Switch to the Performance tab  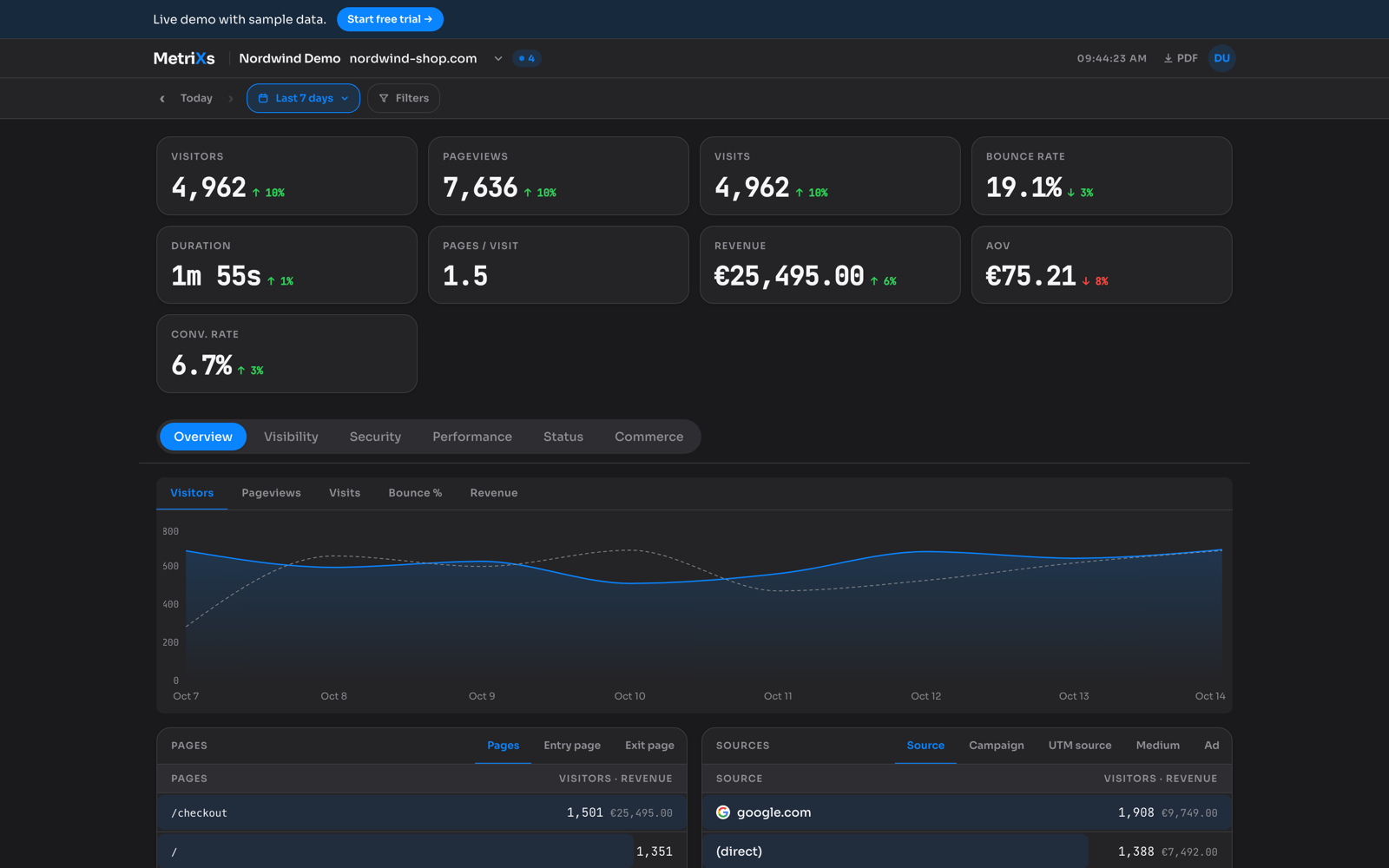[472, 437]
